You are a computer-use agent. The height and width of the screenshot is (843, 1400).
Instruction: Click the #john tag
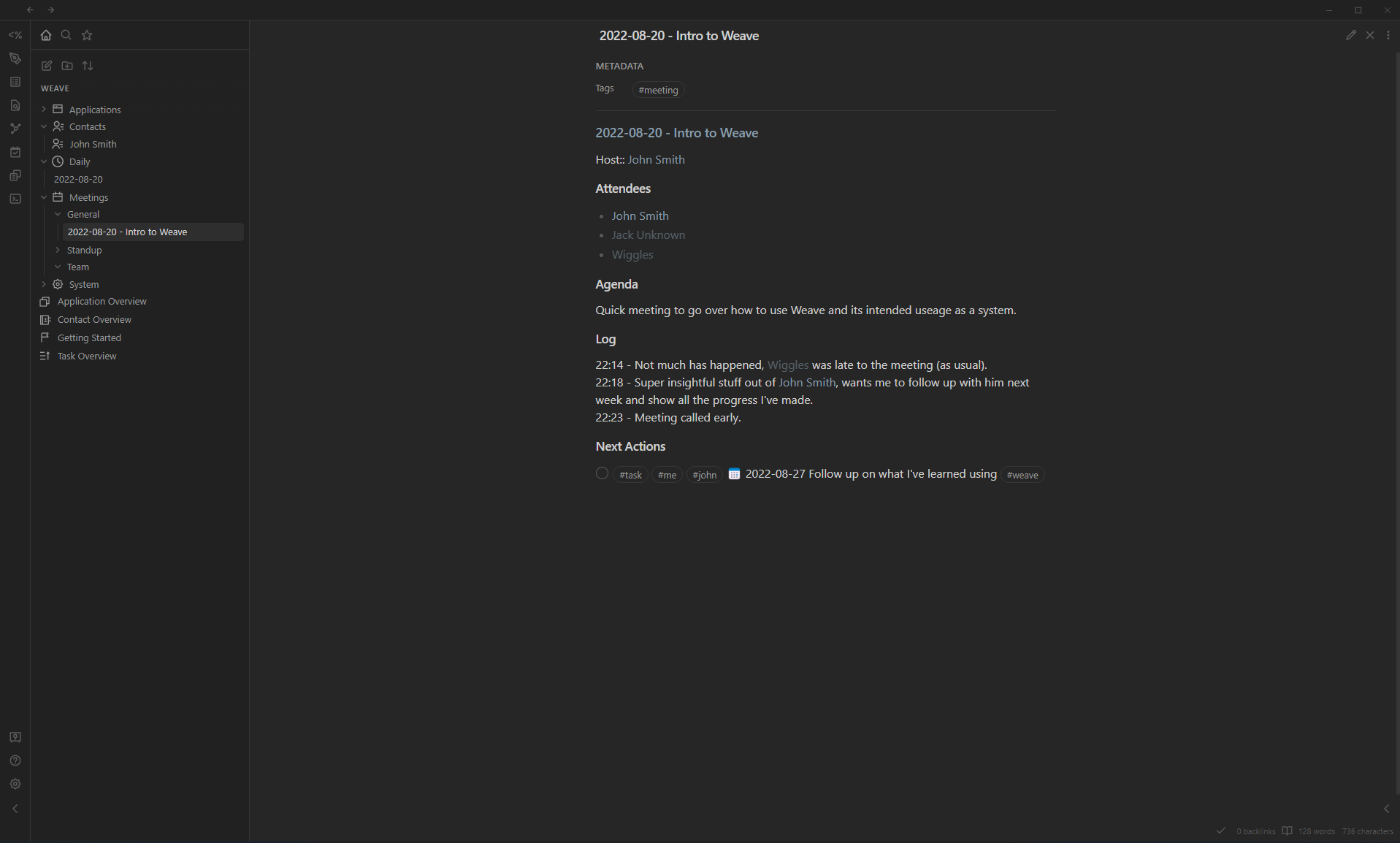704,475
